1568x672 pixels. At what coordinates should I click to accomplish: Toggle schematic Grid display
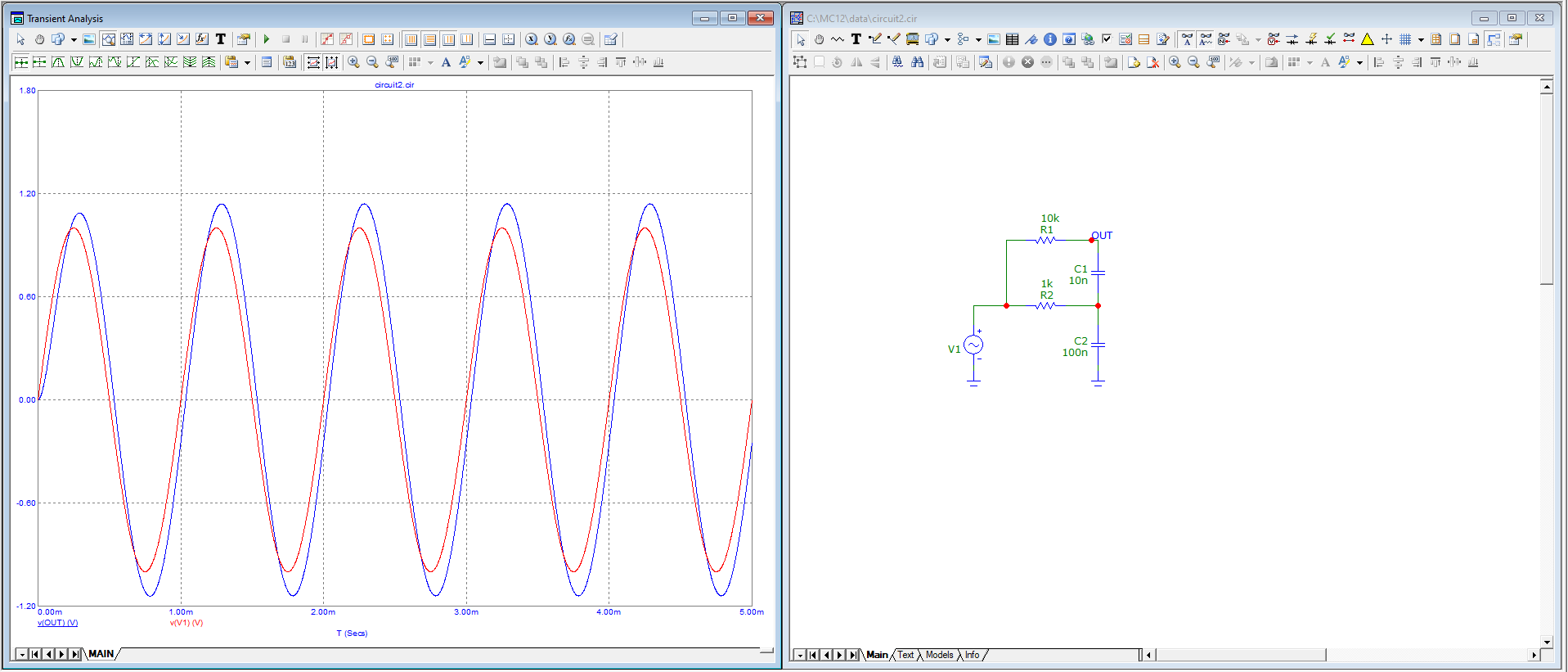(x=1405, y=39)
